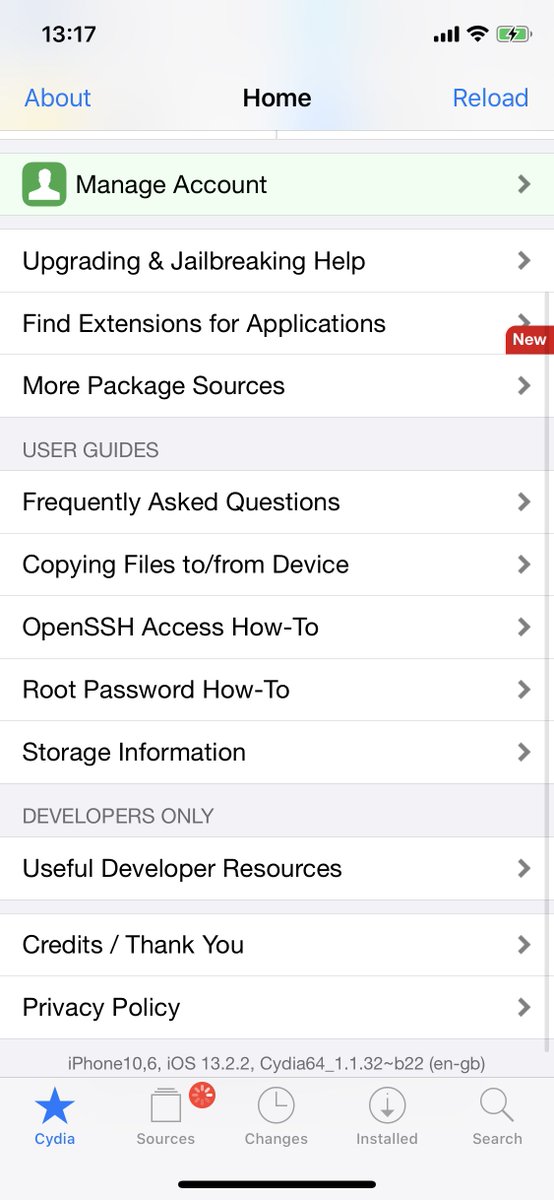Tap the battery charging status icon
554x1200 pixels.
(x=514, y=34)
